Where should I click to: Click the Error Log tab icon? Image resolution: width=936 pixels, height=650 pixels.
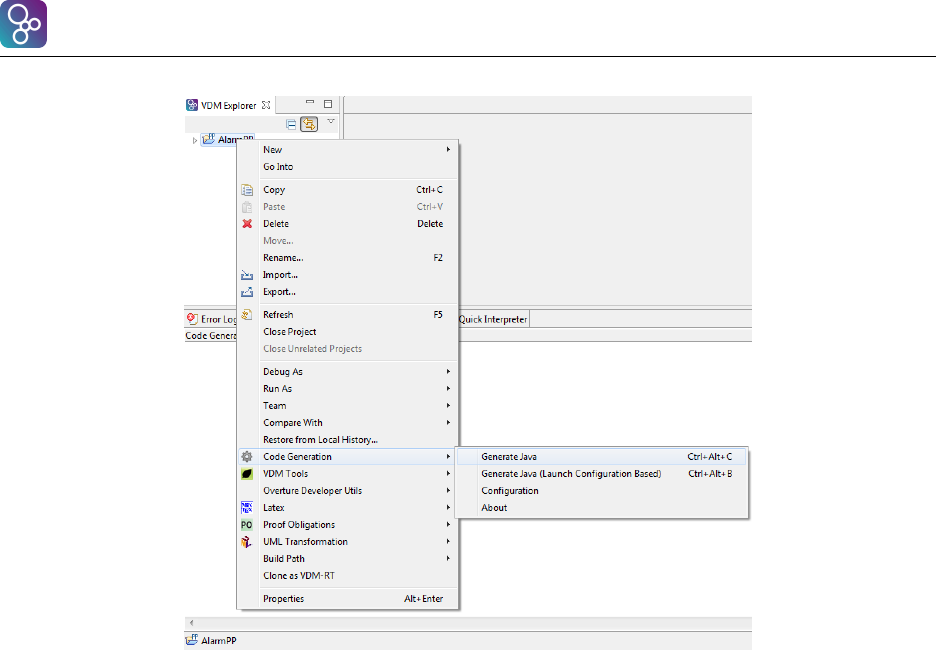point(192,319)
